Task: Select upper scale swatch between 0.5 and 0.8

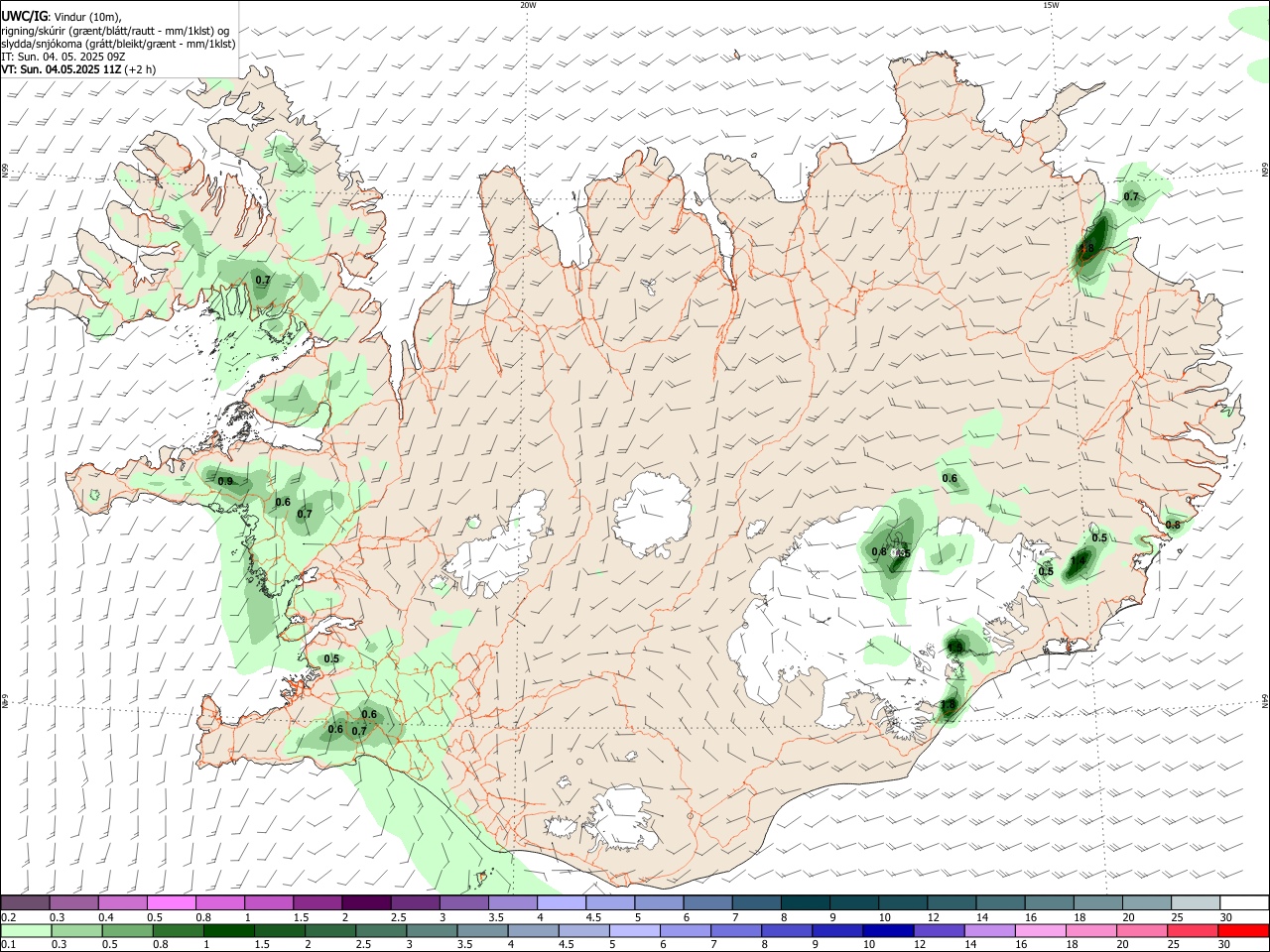Action: (x=172, y=903)
